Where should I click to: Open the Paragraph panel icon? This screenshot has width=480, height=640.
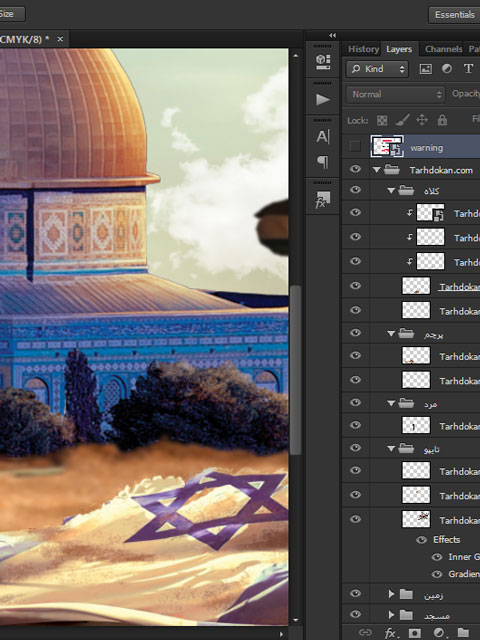coord(323,162)
